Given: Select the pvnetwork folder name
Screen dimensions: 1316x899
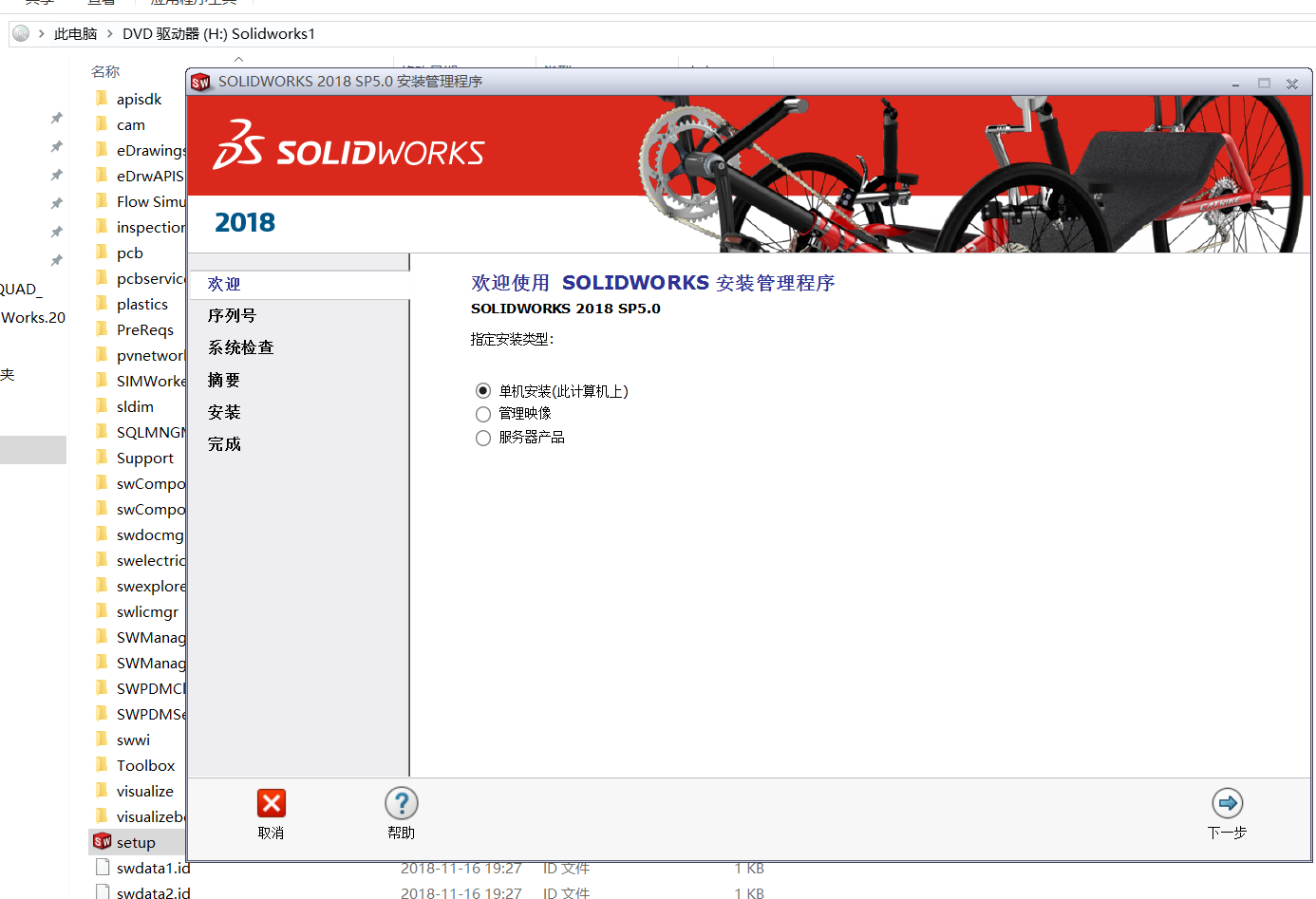Looking at the screenshot, I should (151, 355).
